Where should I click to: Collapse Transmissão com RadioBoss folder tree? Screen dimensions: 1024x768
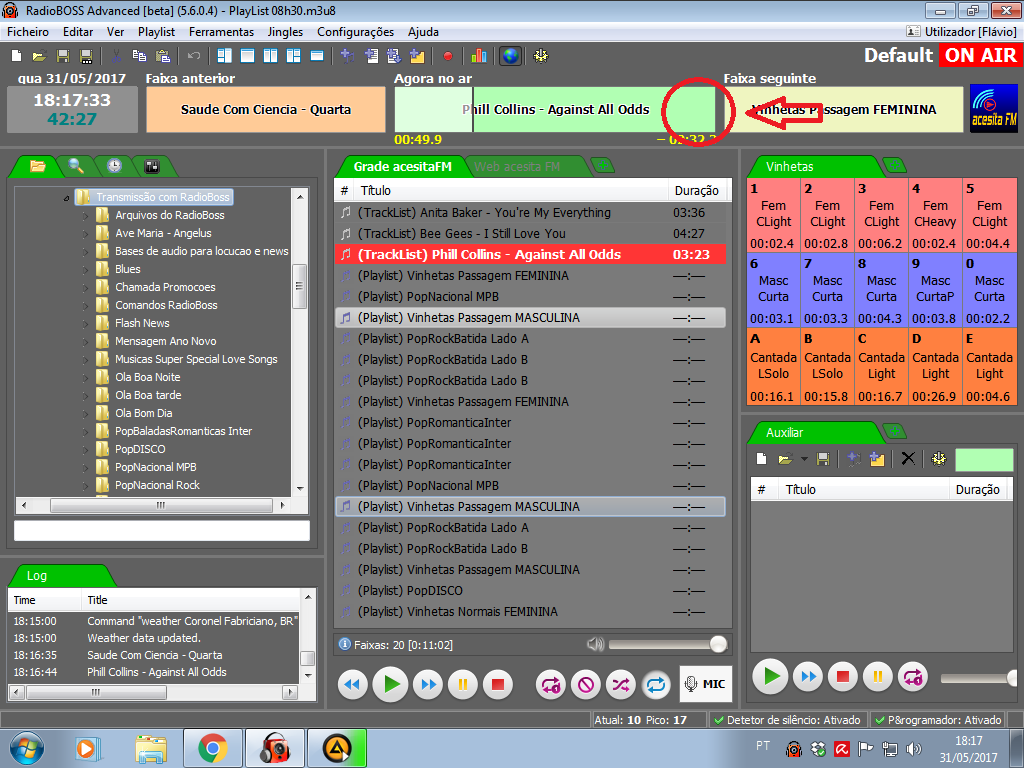point(67,197)
